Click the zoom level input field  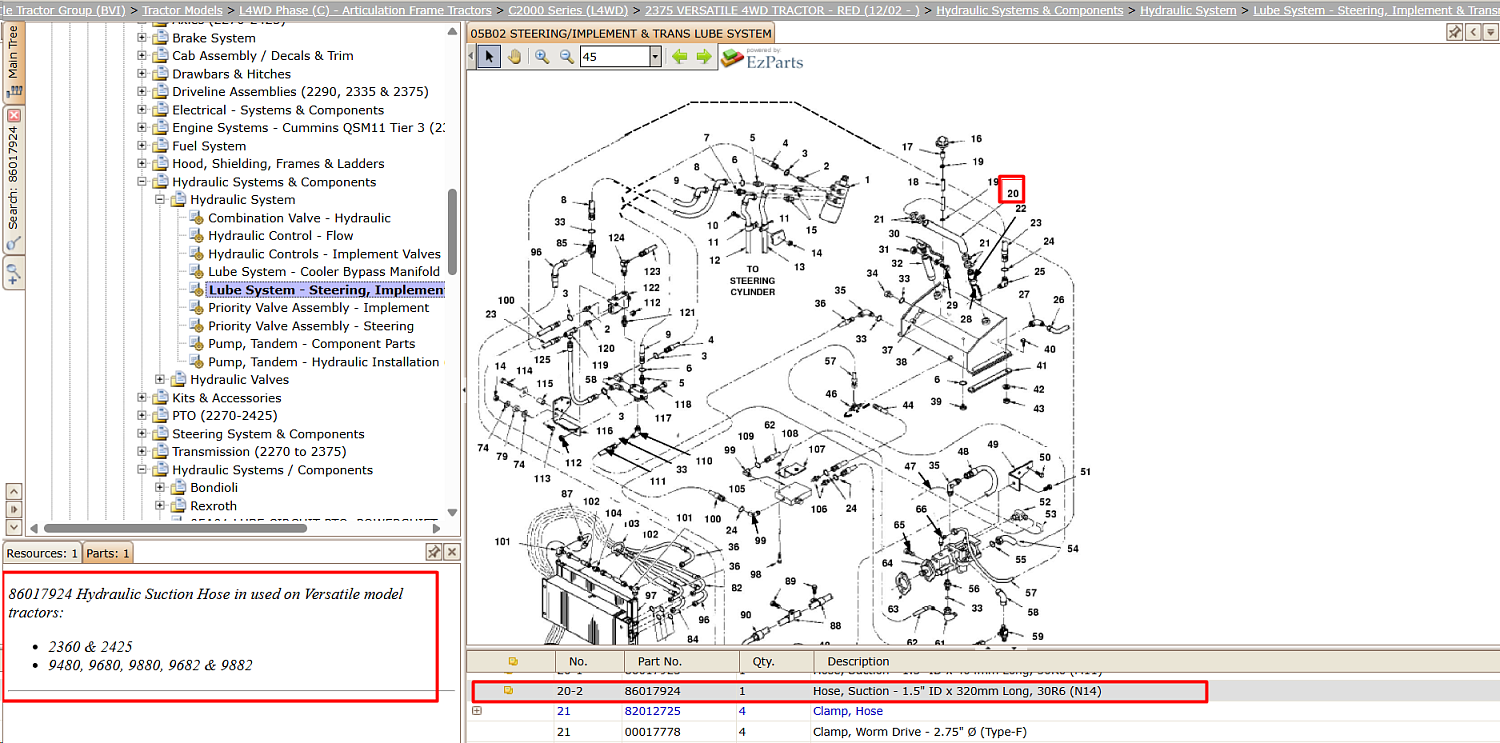pos(614,57)
